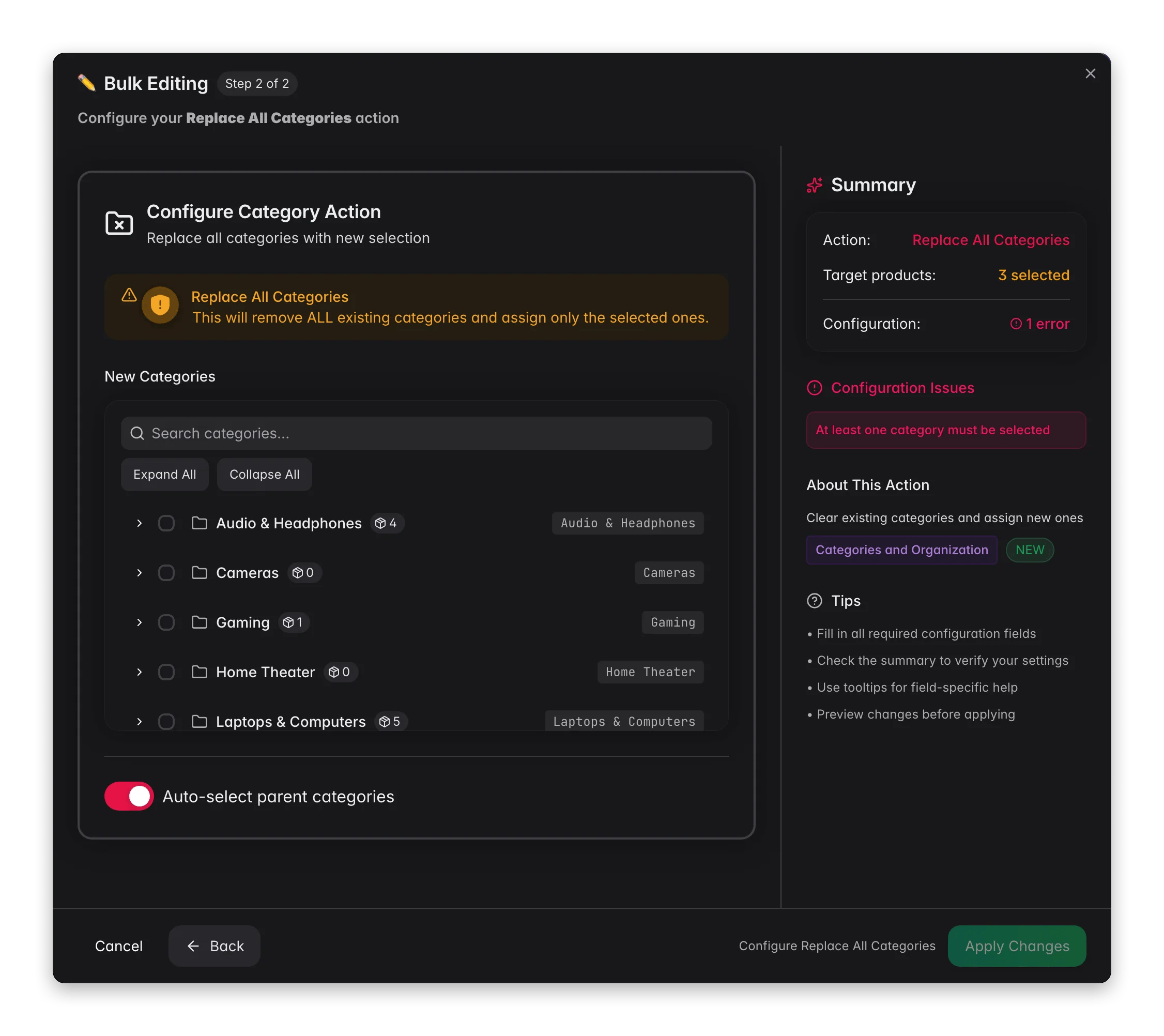Image resolution: width=1164 pixels, height=1036 pixels.
Task: Click the product count badge on Cameras
Action: click(x=304, y=572)
